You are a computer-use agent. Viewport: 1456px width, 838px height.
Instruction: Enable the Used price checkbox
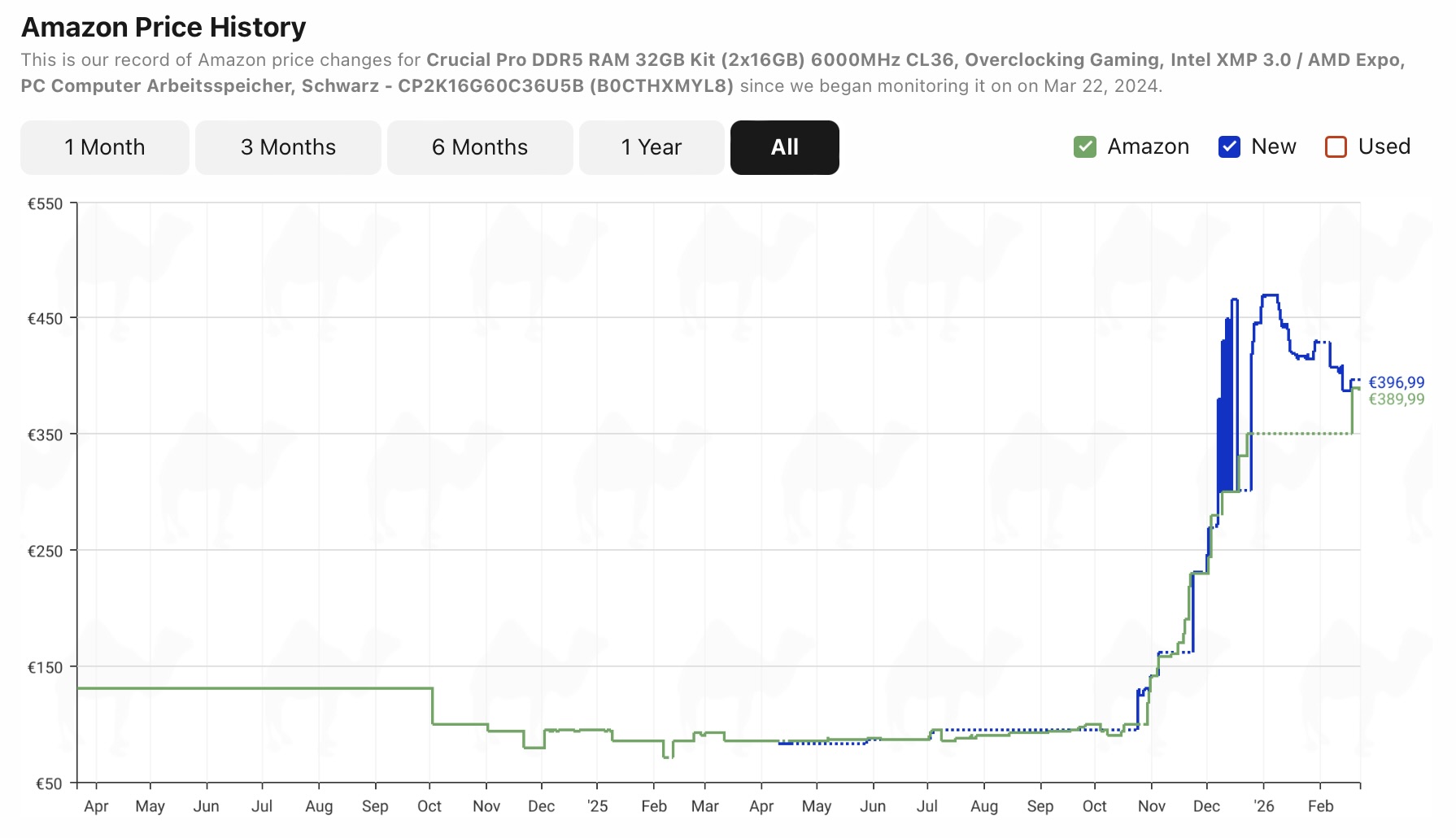click(x=1336, y=147)
